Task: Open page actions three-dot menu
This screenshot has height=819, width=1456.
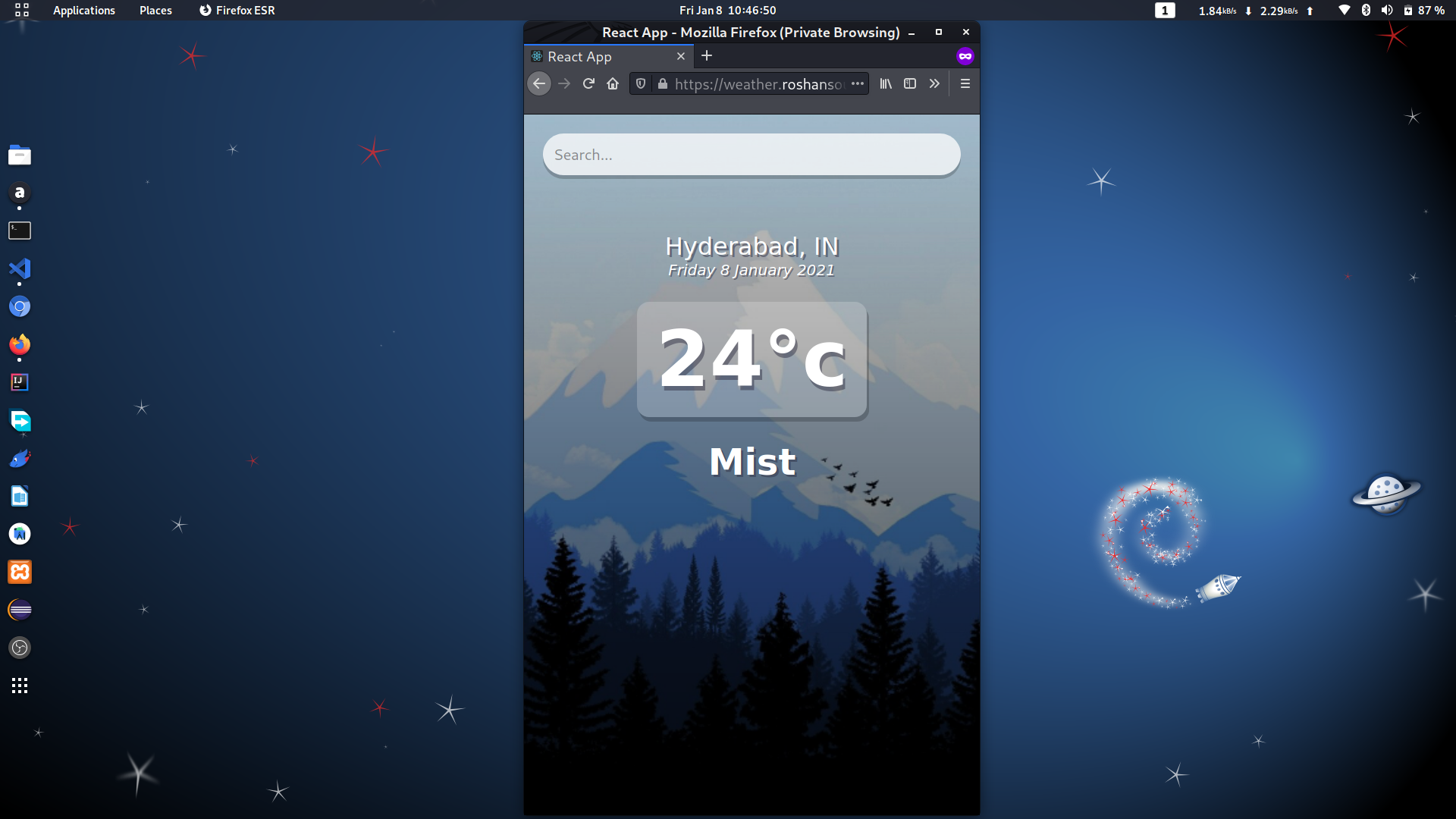Action: (858, 83)
